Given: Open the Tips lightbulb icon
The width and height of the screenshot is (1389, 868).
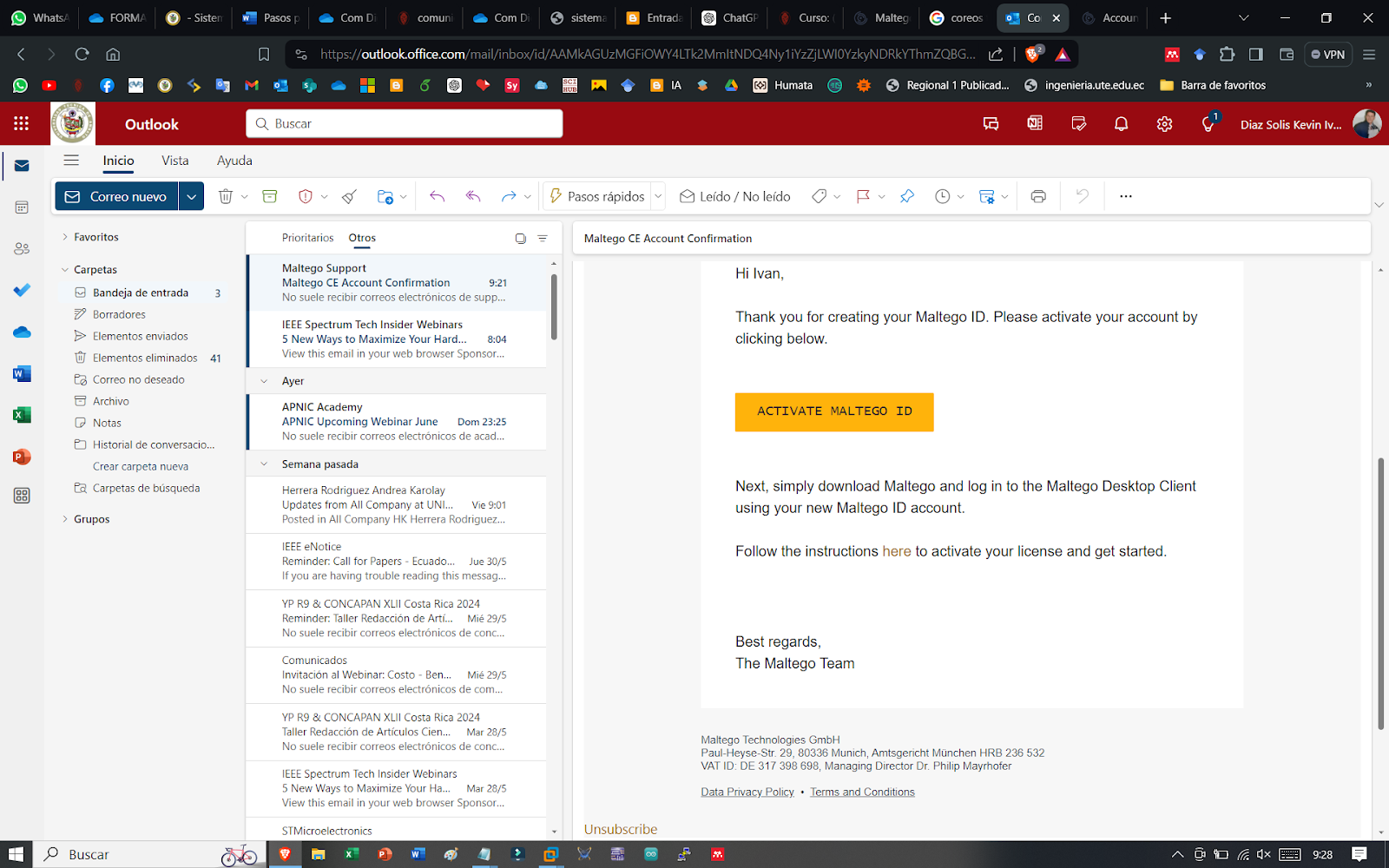Looking at the screenshot, I should [x=1208, y=124].
